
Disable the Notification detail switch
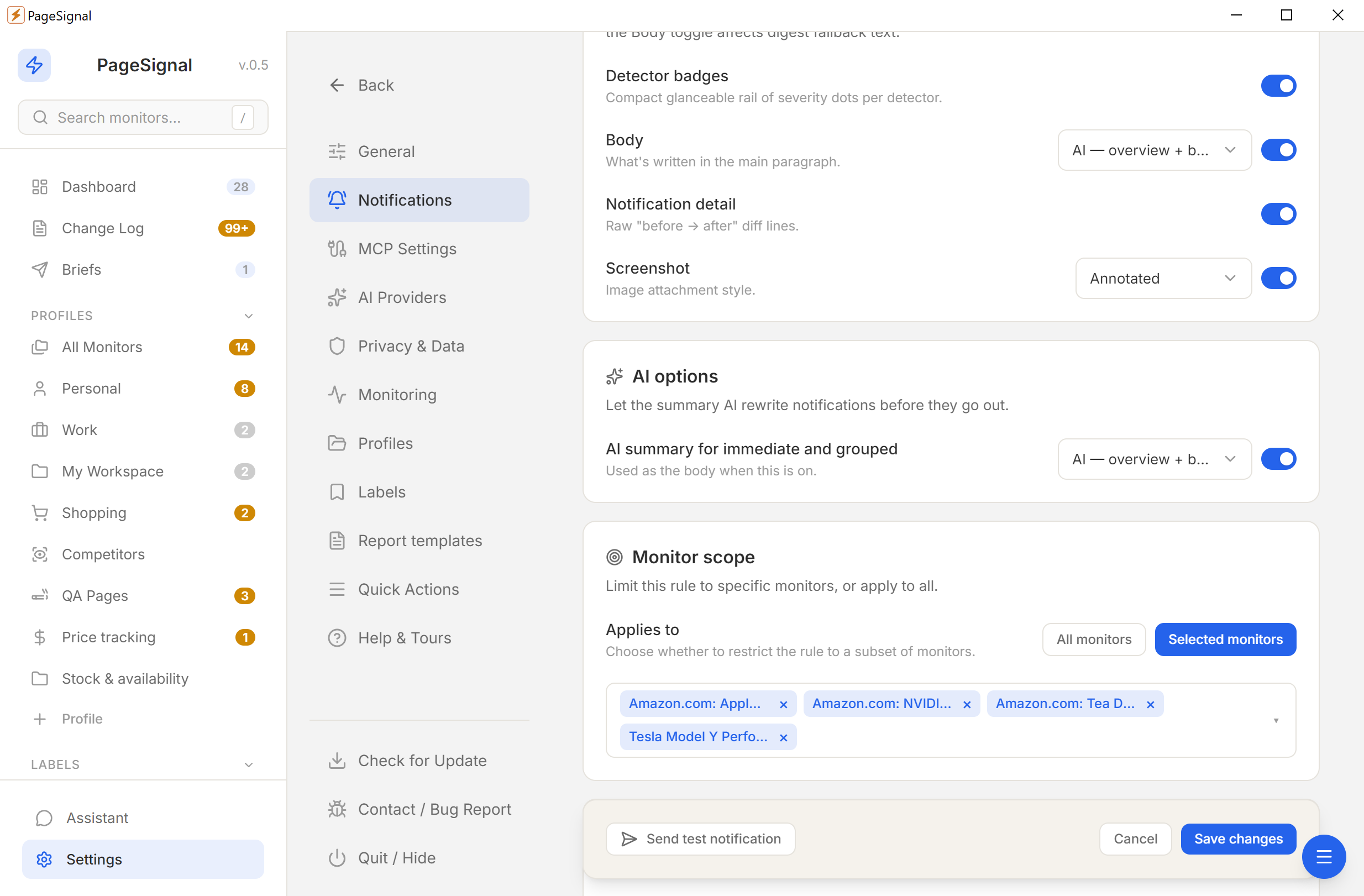coord(1278,214)
